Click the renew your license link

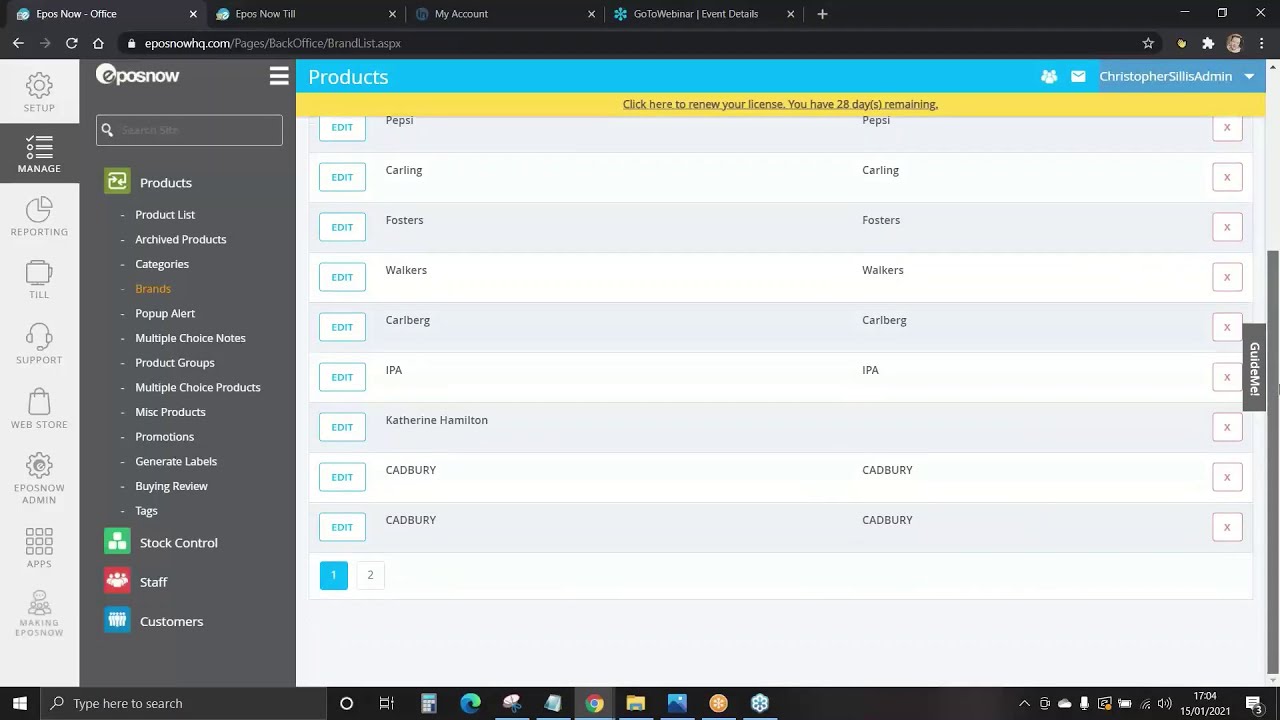tap(780, 104)
